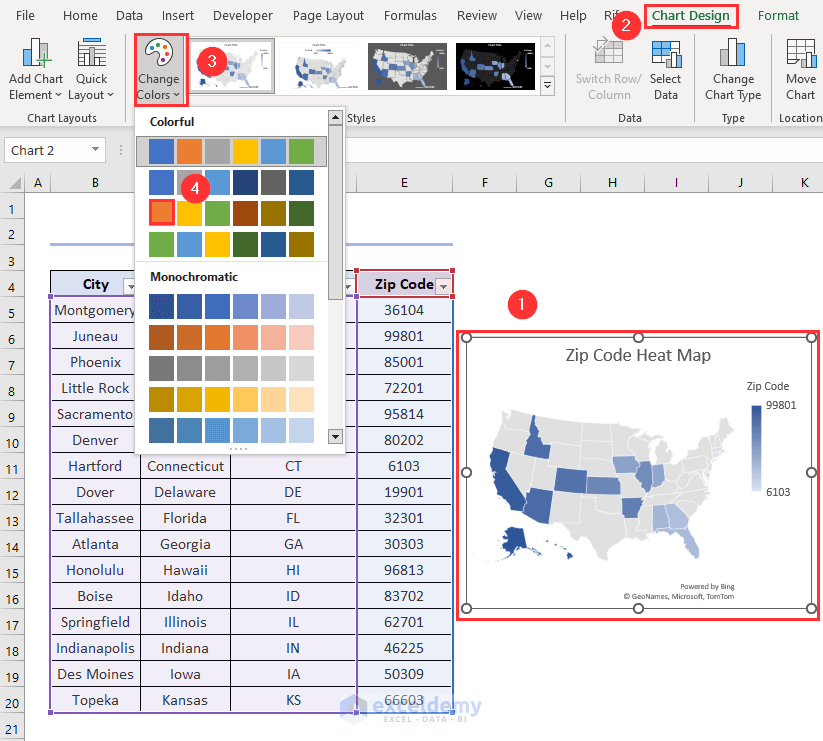823x741 pixels.
Task: Select the dark chart style thumbnail in gallery
Action: (495, 66)
